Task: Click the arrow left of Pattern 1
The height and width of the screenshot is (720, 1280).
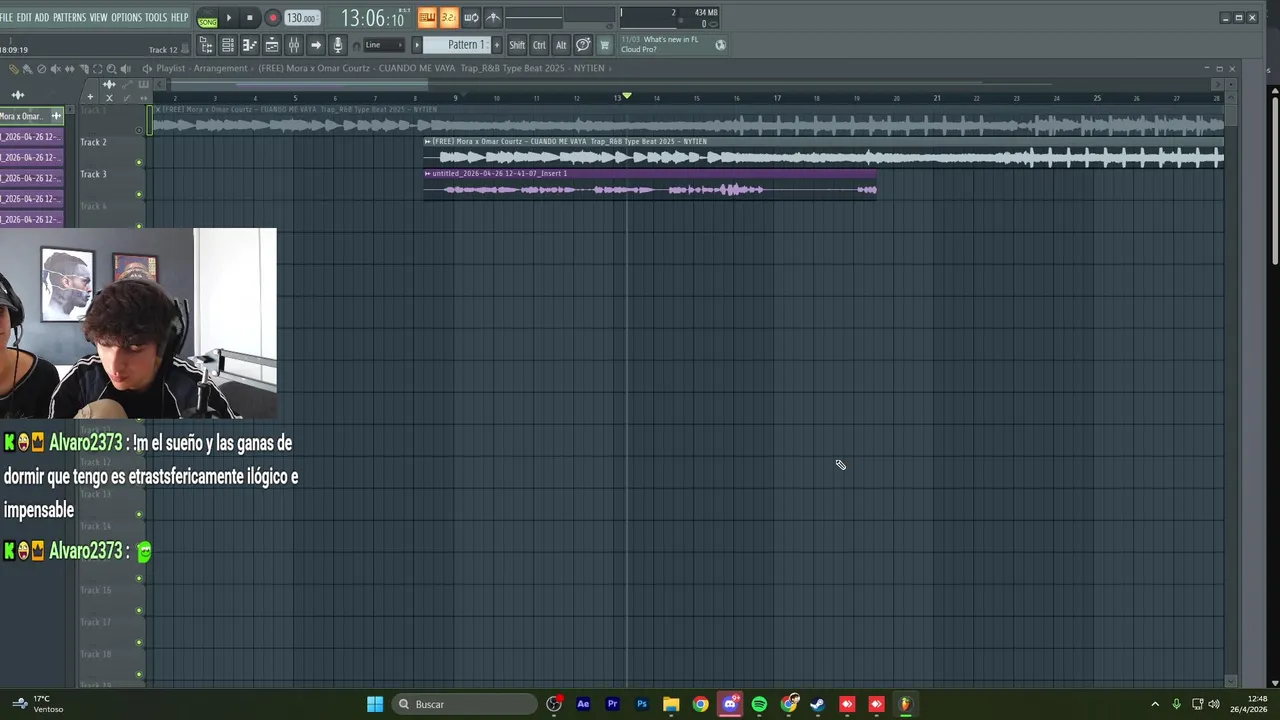Action: click(x=418, y=45)
